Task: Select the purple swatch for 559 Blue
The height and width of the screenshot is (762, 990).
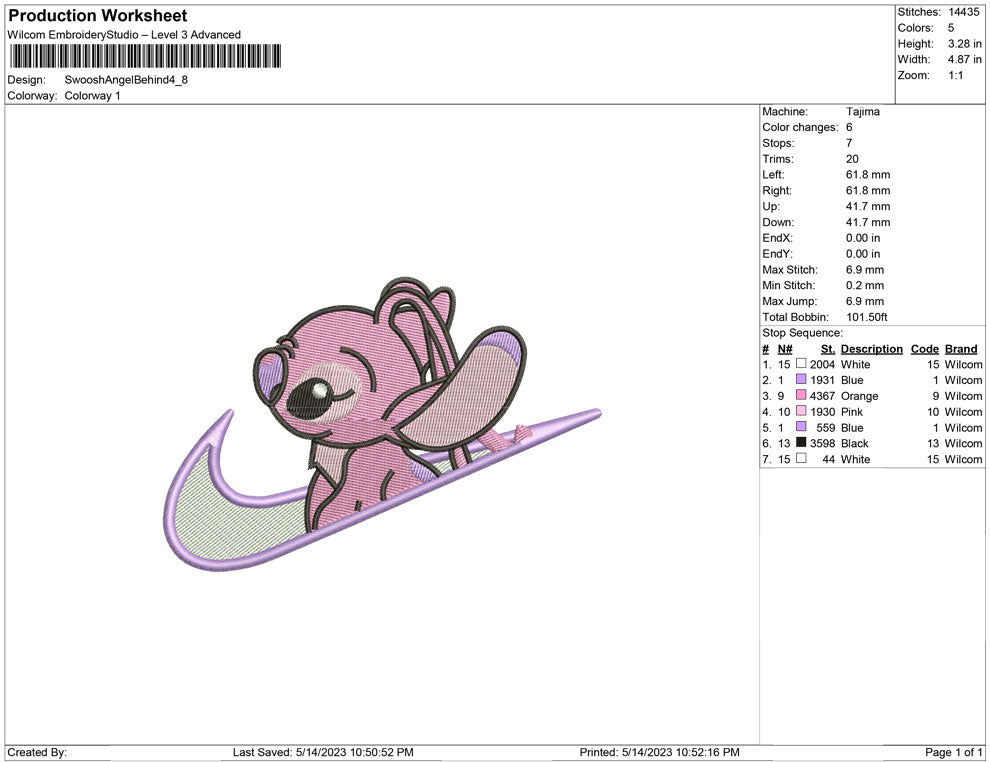Action: [x=801, y=427]
